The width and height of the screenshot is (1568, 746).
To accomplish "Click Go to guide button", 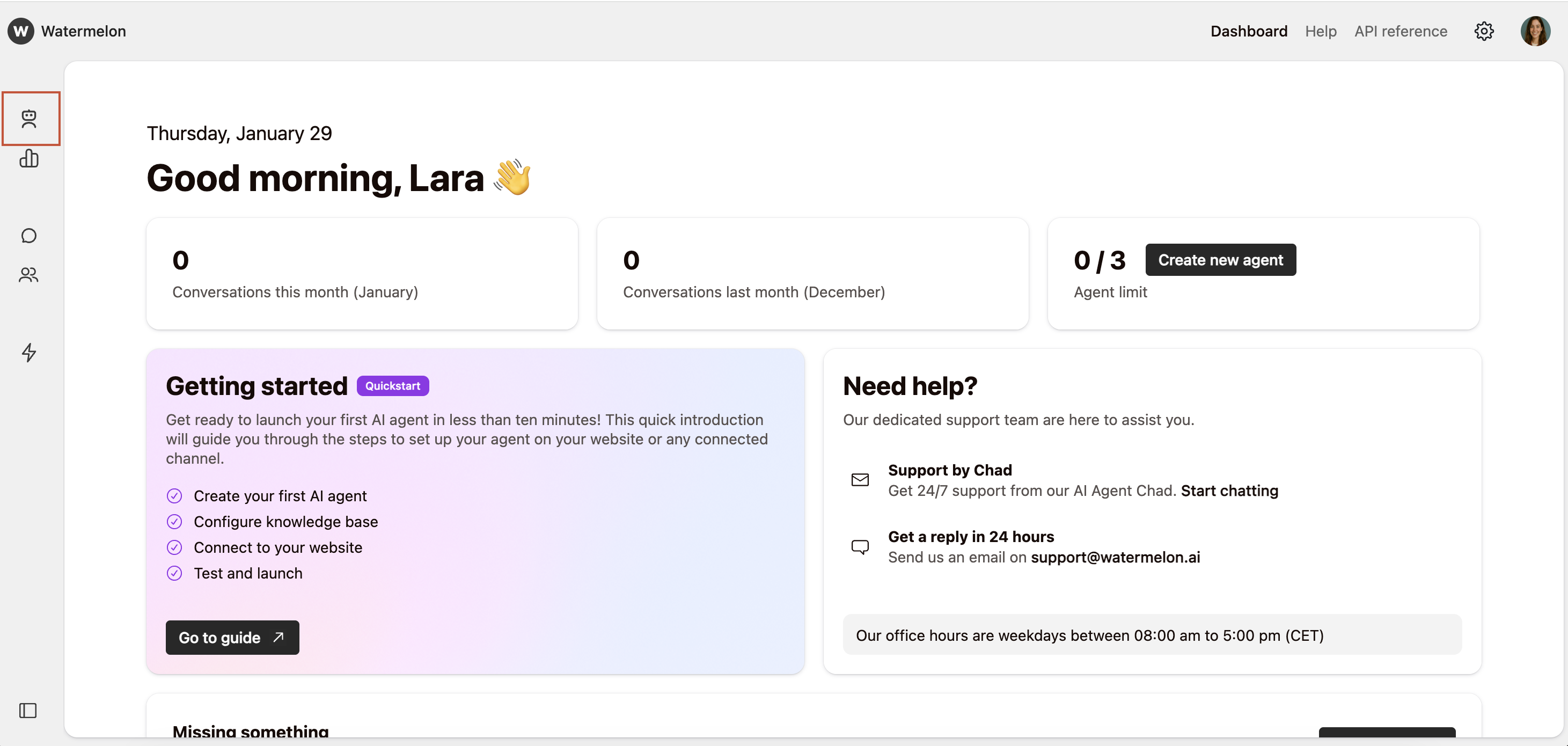I will click(x=232, y=637).
